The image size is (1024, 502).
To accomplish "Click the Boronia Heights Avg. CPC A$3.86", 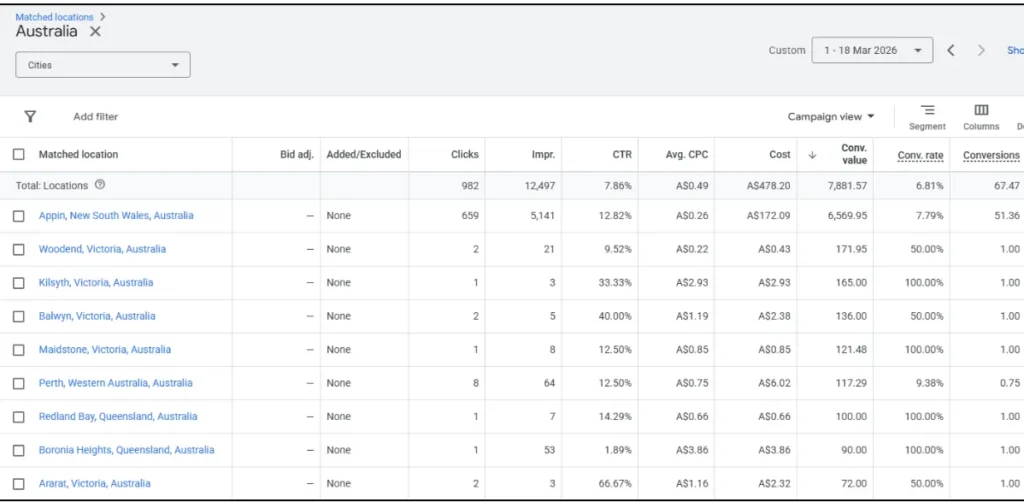I will pyautogui.click(x=692, y=450).
